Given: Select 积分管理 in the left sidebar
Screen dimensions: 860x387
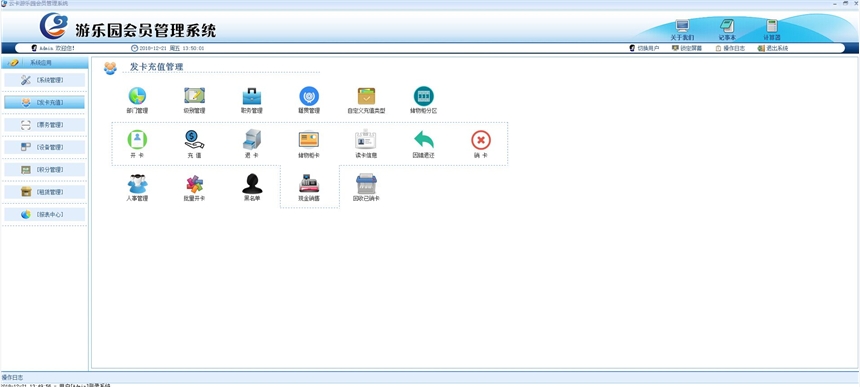Looking at the screenshot, I should [x=44, y=170].
